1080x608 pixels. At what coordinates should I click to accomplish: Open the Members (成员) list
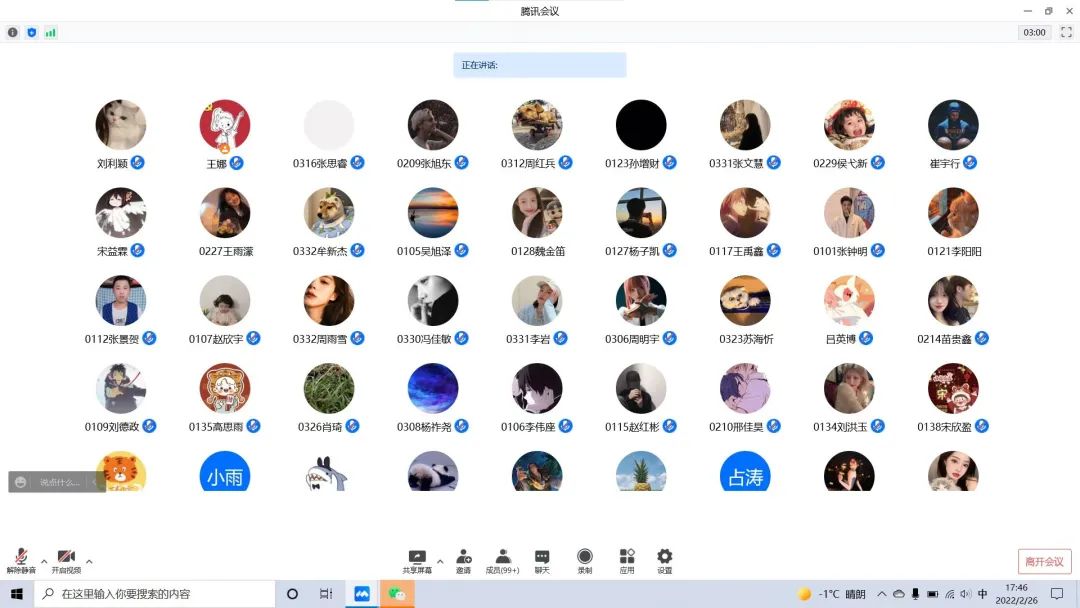click(x=502, y=560)
